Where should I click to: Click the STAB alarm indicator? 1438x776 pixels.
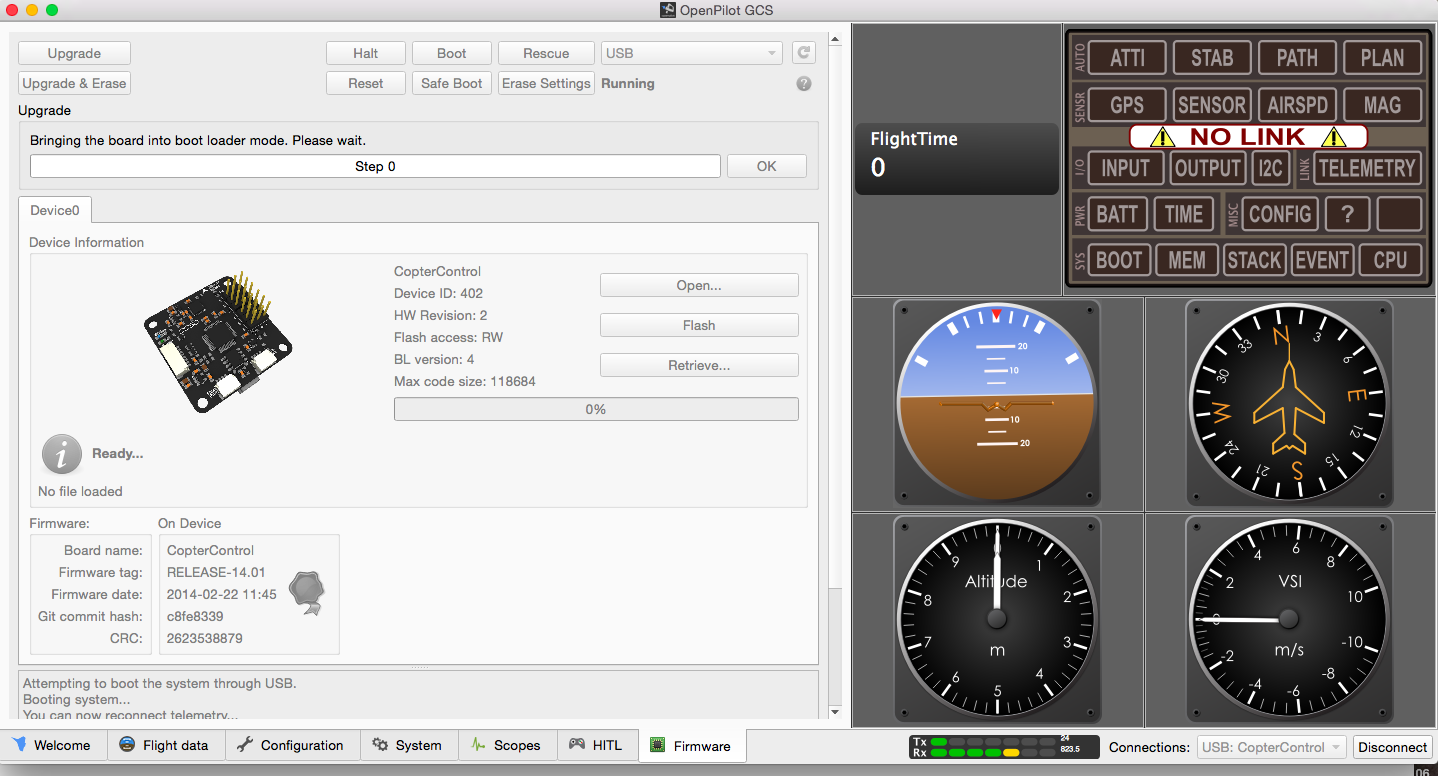click(x=1212, y=58)
